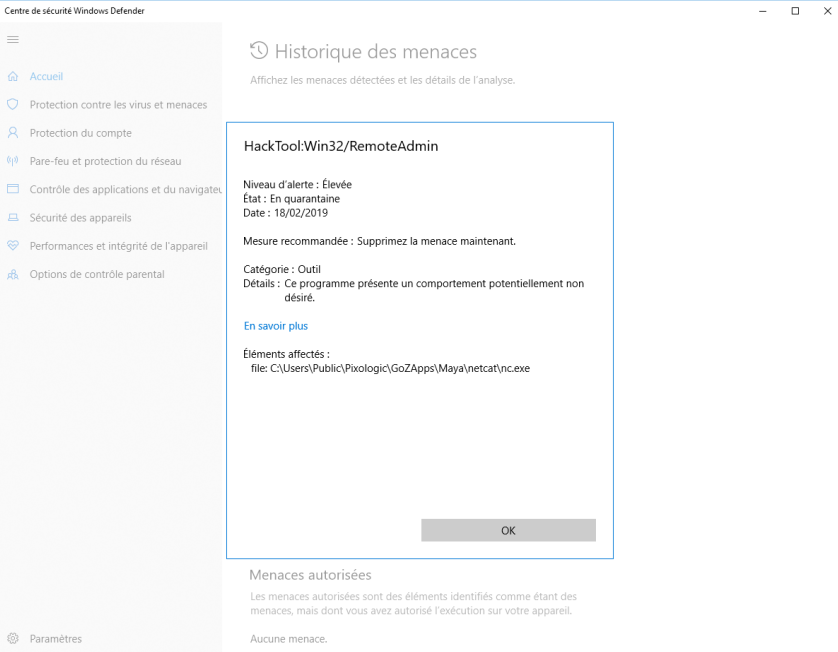The width and height of the screenshot is (838, 652).
Task: Click the Date : 18/02/2019 line
Action: tap(285, 213)
